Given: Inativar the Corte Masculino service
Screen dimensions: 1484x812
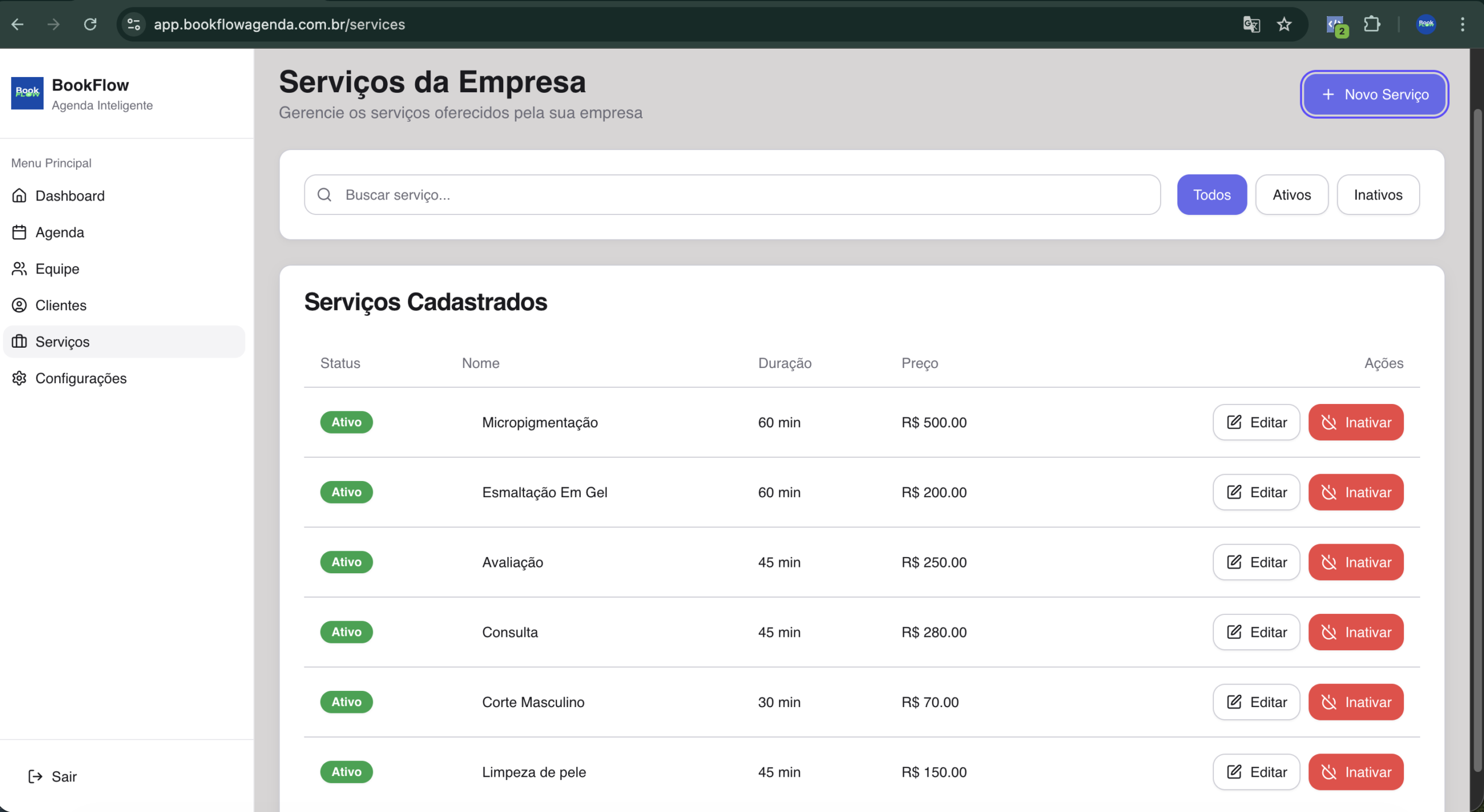Looking at the screenshot, I should [1355, 702].
